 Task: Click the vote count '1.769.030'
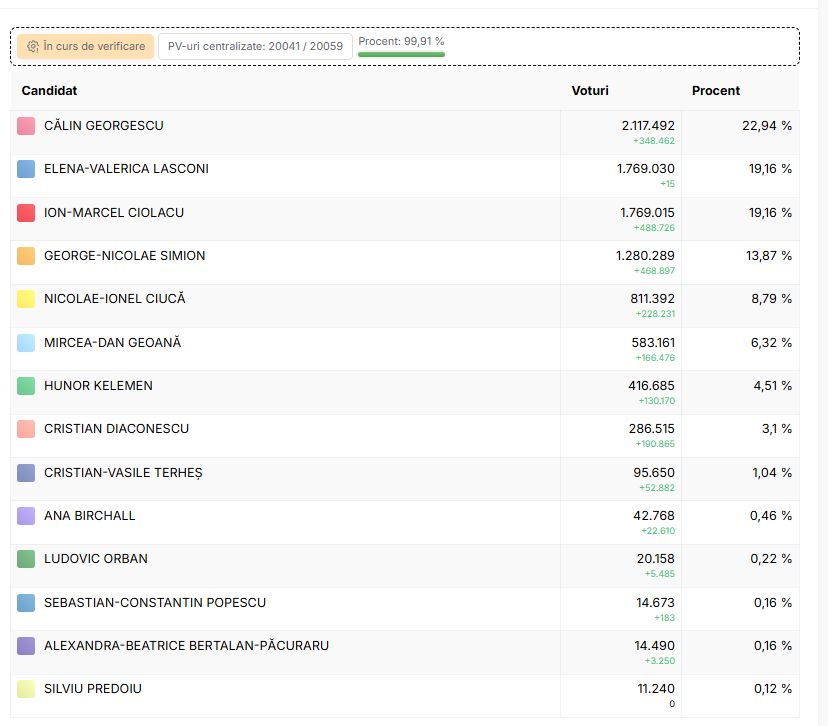point(646,168)
